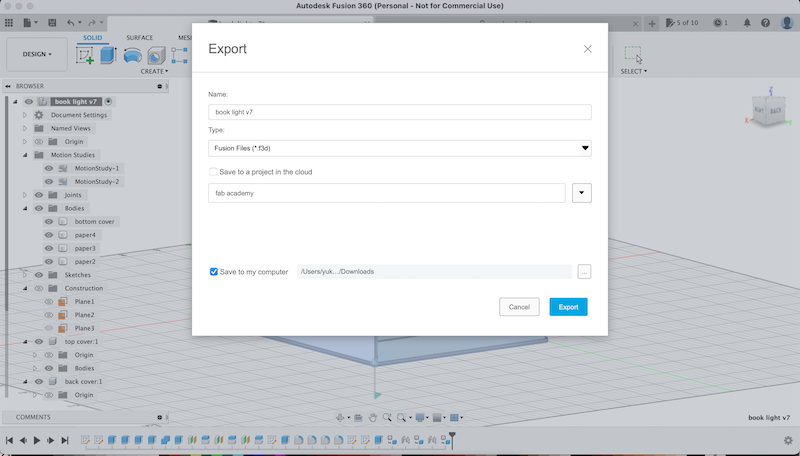Open Grid and Snaps settings

tap(437, 418)
